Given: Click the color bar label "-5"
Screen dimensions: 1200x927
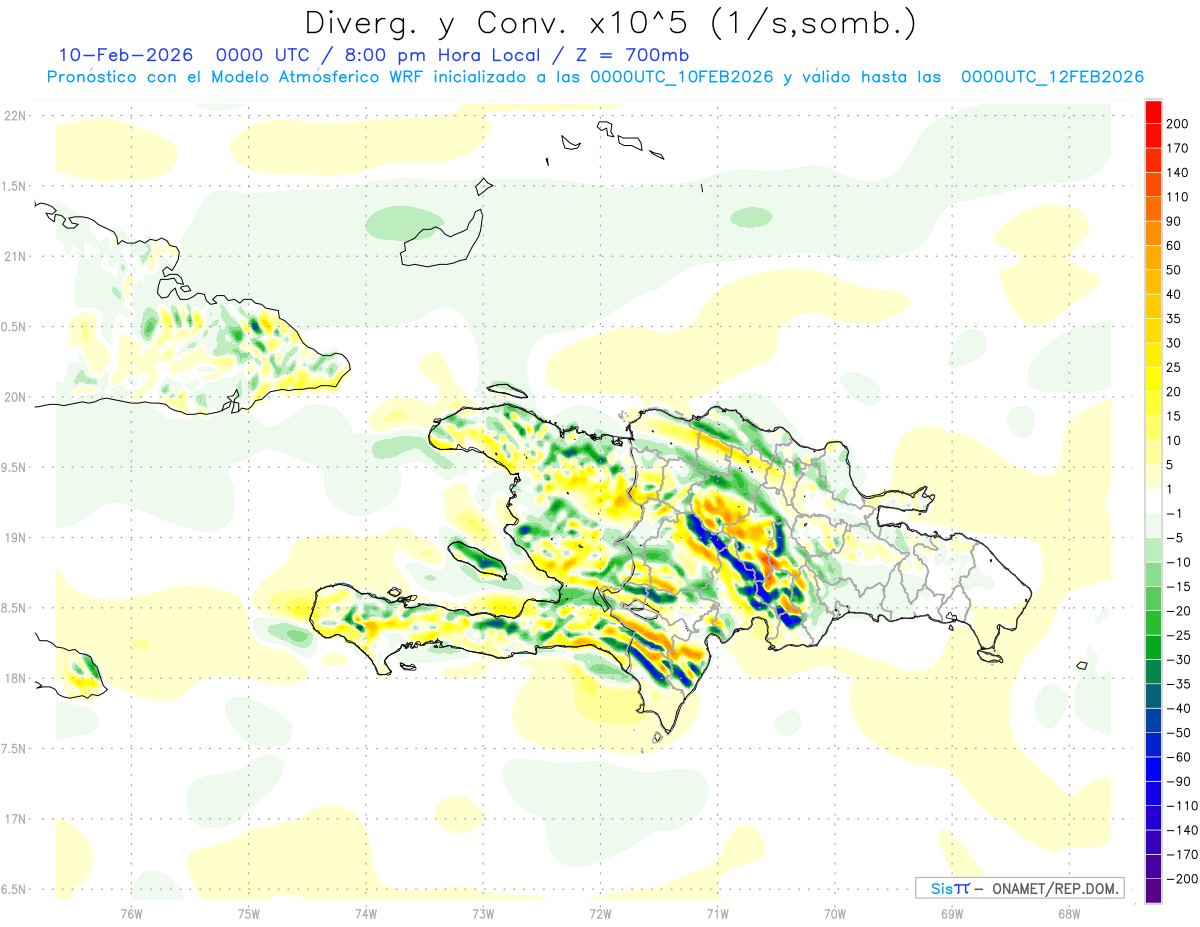Looking at the screenshot, I should coord(1177,538).
